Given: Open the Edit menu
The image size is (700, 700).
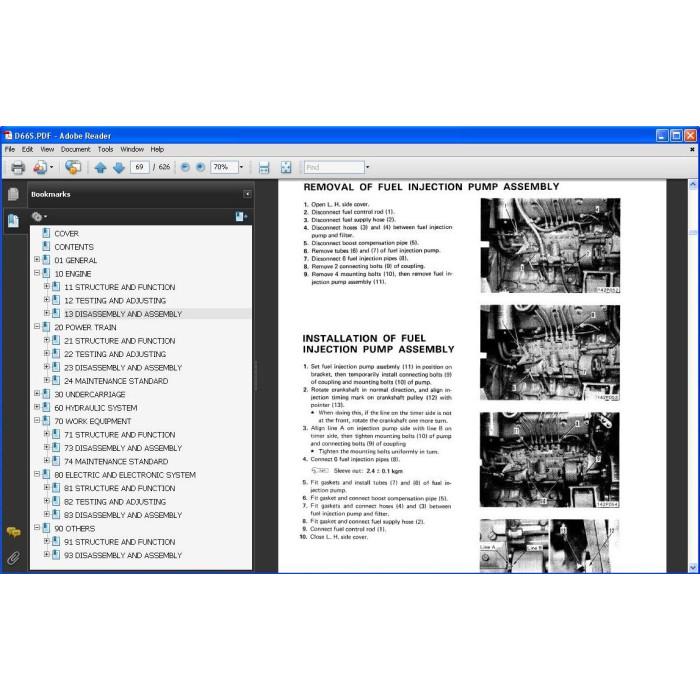Looking at the screenshot, I should click(27, 149).
